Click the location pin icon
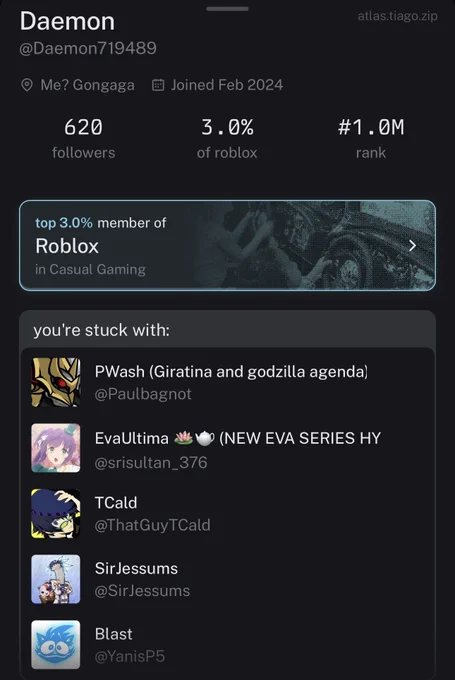The width and height of the screenshot is (455, 680). pyautogui.click(x=27, y=85)
